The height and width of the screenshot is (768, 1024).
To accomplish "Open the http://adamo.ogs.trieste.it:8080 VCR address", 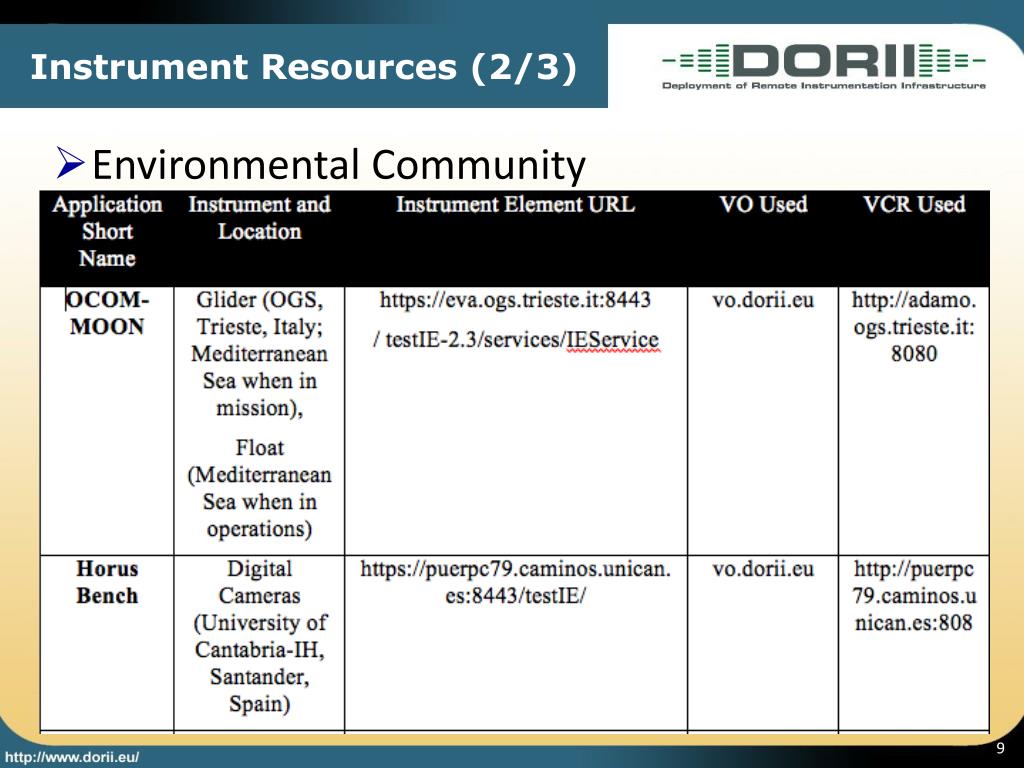I will tap(914, 327).
